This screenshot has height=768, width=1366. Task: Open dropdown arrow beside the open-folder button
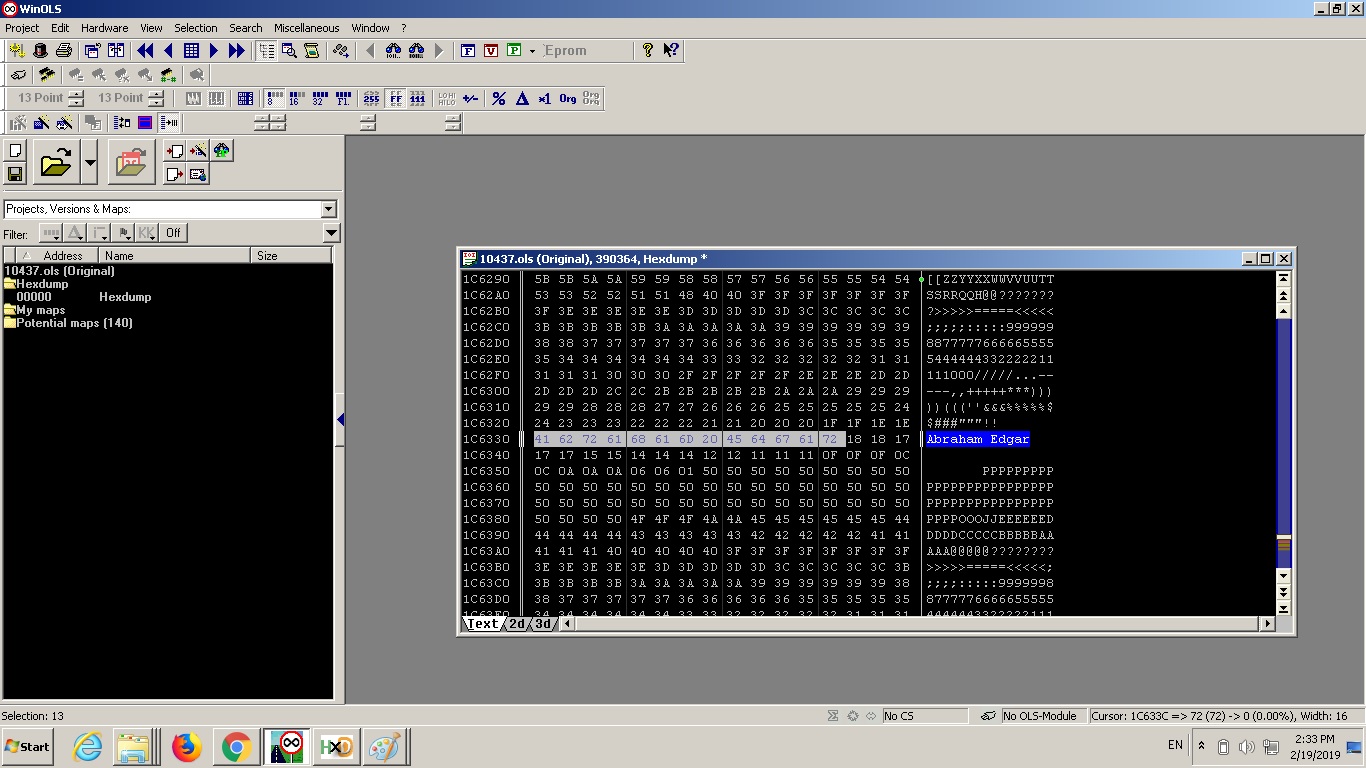90,162
